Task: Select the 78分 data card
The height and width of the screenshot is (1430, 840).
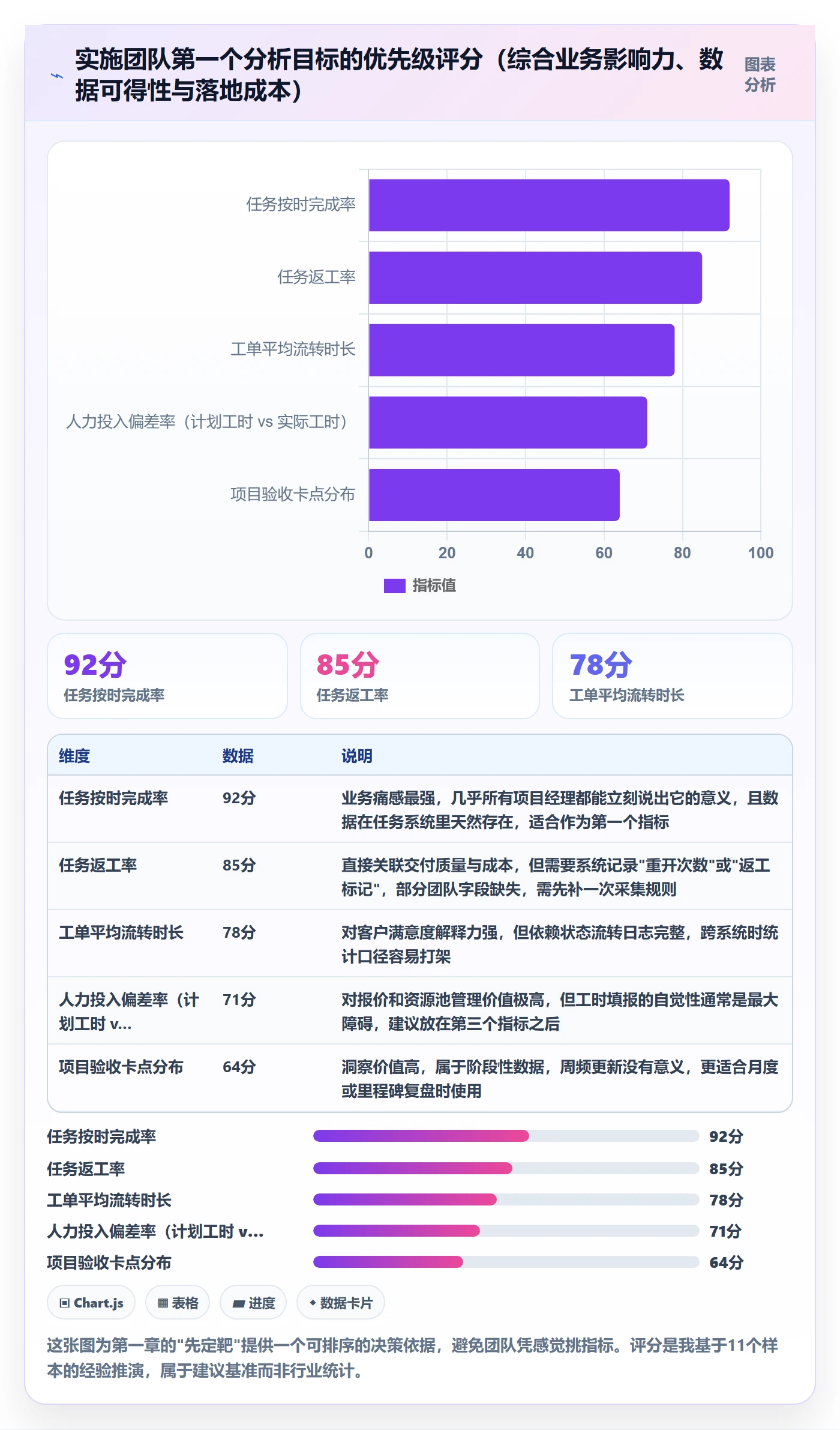Action: [673, 676]
